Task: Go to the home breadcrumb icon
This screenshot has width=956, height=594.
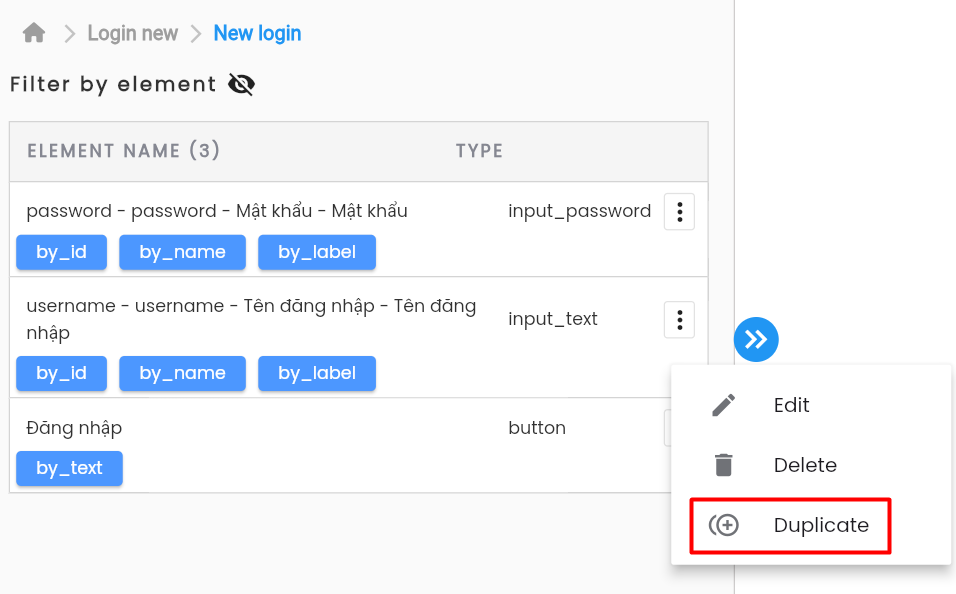Action: point(34,33)
